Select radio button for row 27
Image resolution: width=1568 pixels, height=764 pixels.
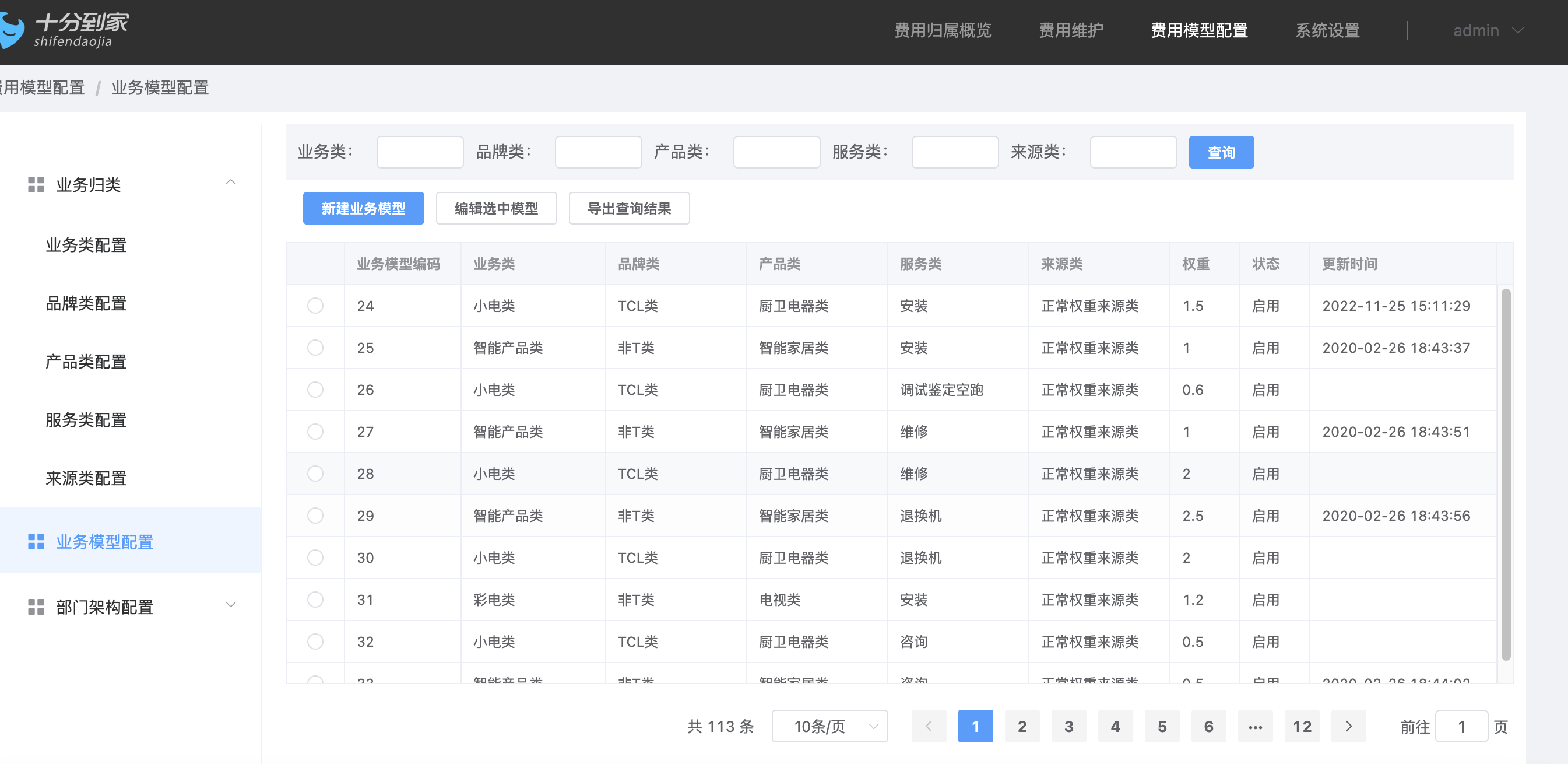(315, 432)
